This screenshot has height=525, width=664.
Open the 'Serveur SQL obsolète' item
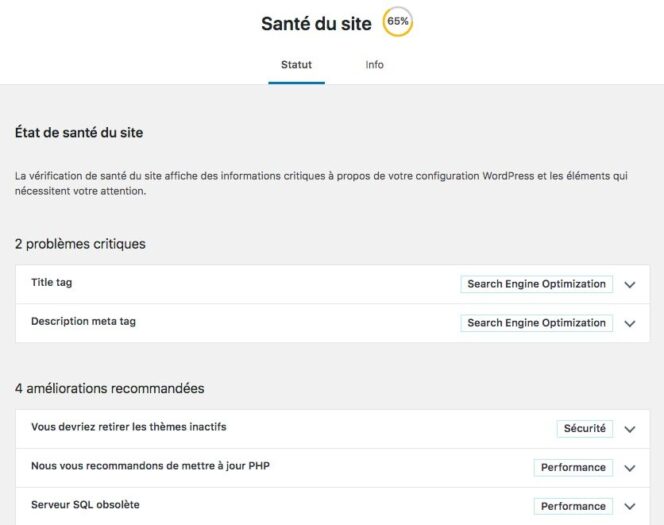point(85,505)
